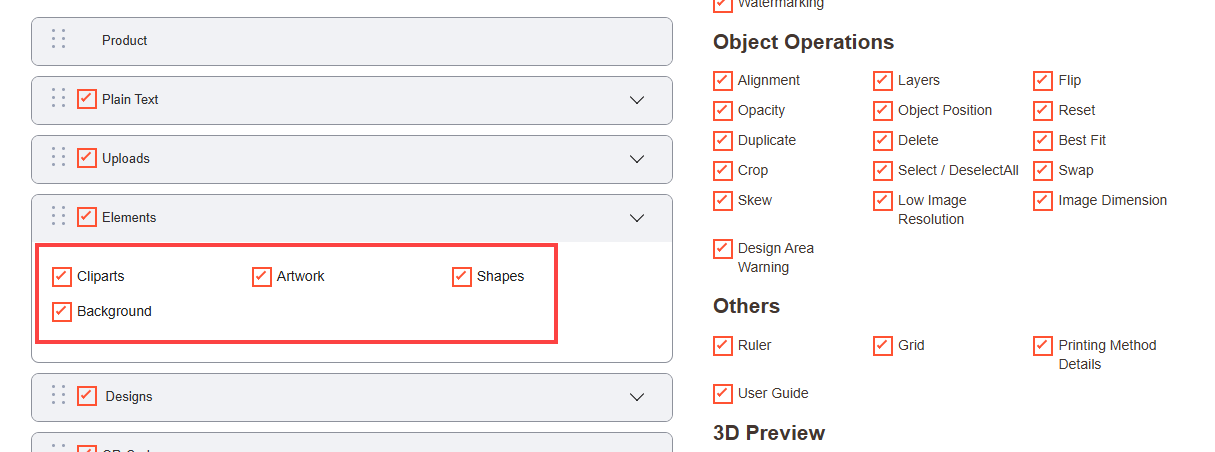Uncheck the Cliparts checkbox
1215x452 pixels.
(x=62, y=276)
